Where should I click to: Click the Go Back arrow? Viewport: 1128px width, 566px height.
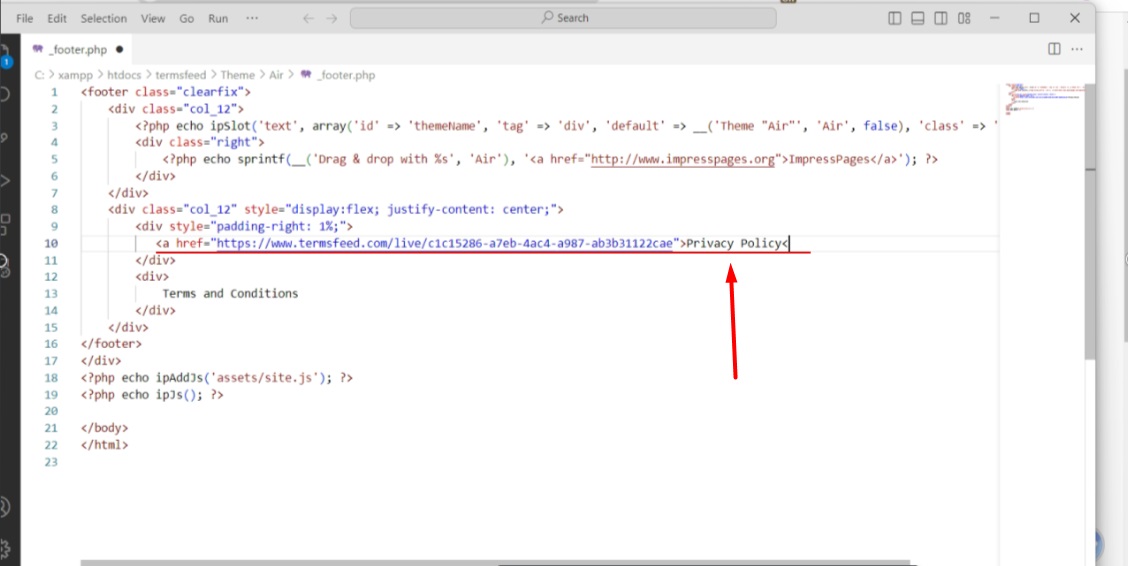point(308,19)
